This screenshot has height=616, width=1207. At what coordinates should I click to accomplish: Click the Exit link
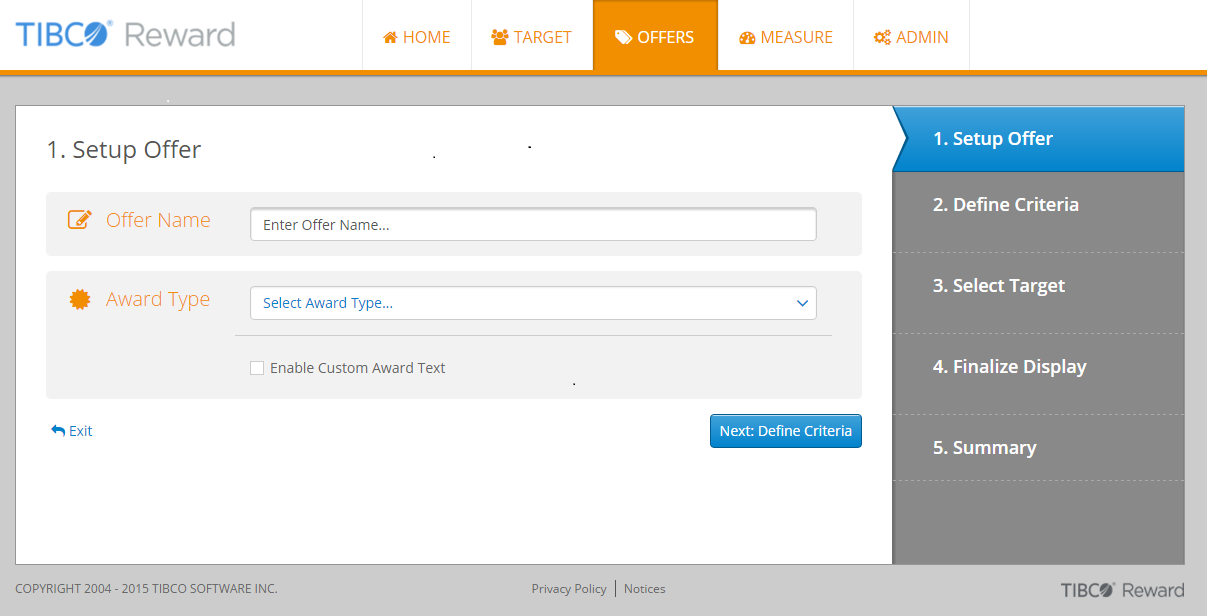coord(72,431)
